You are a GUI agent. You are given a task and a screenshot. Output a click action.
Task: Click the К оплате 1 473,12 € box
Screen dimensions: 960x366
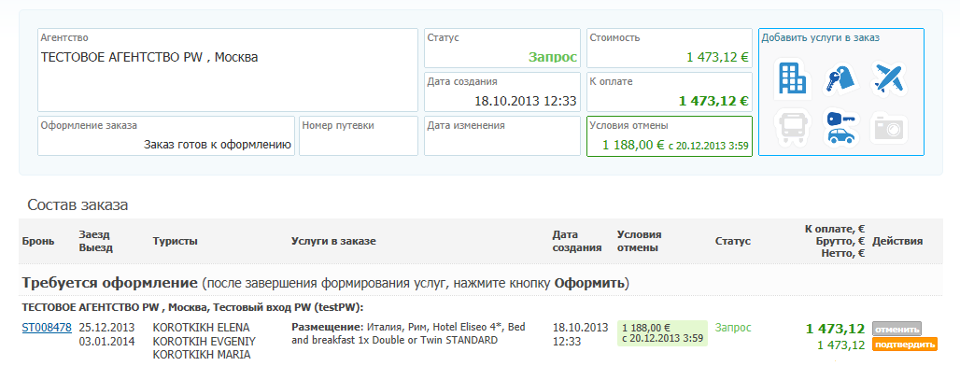point(669,92)
